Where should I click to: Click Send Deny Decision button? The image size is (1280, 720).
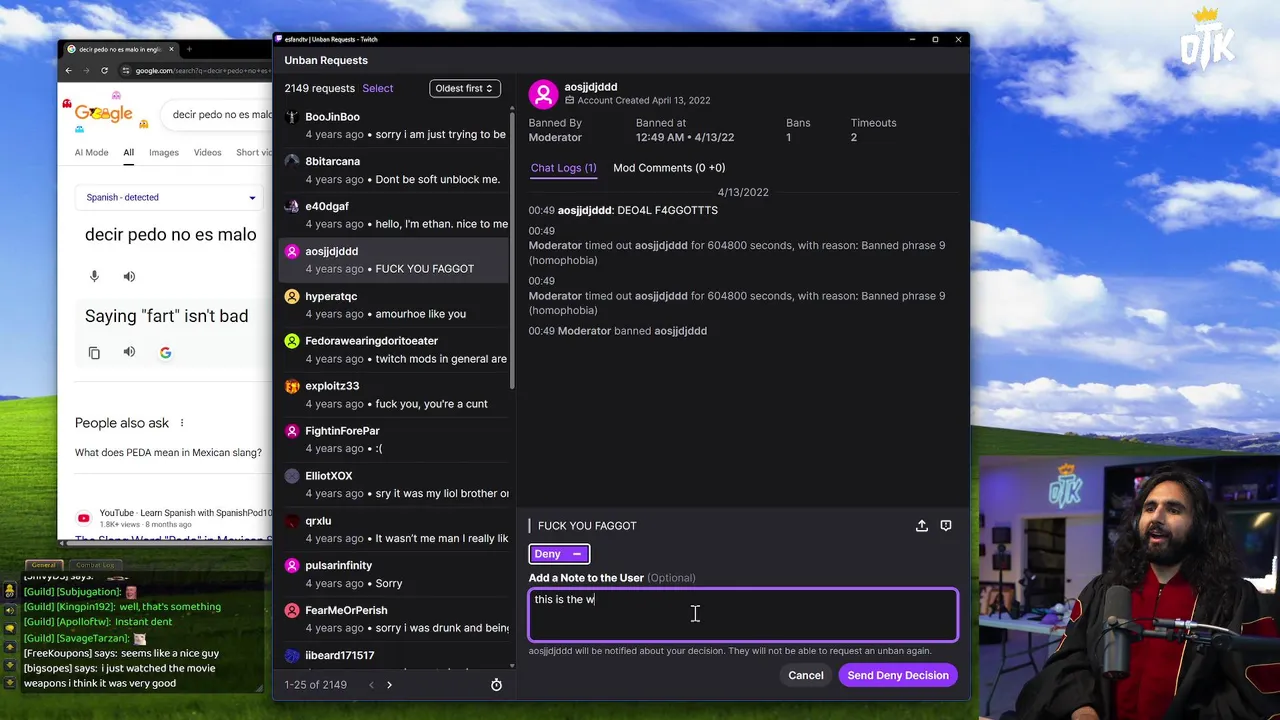pyautogui.click(x=898, y=675)
